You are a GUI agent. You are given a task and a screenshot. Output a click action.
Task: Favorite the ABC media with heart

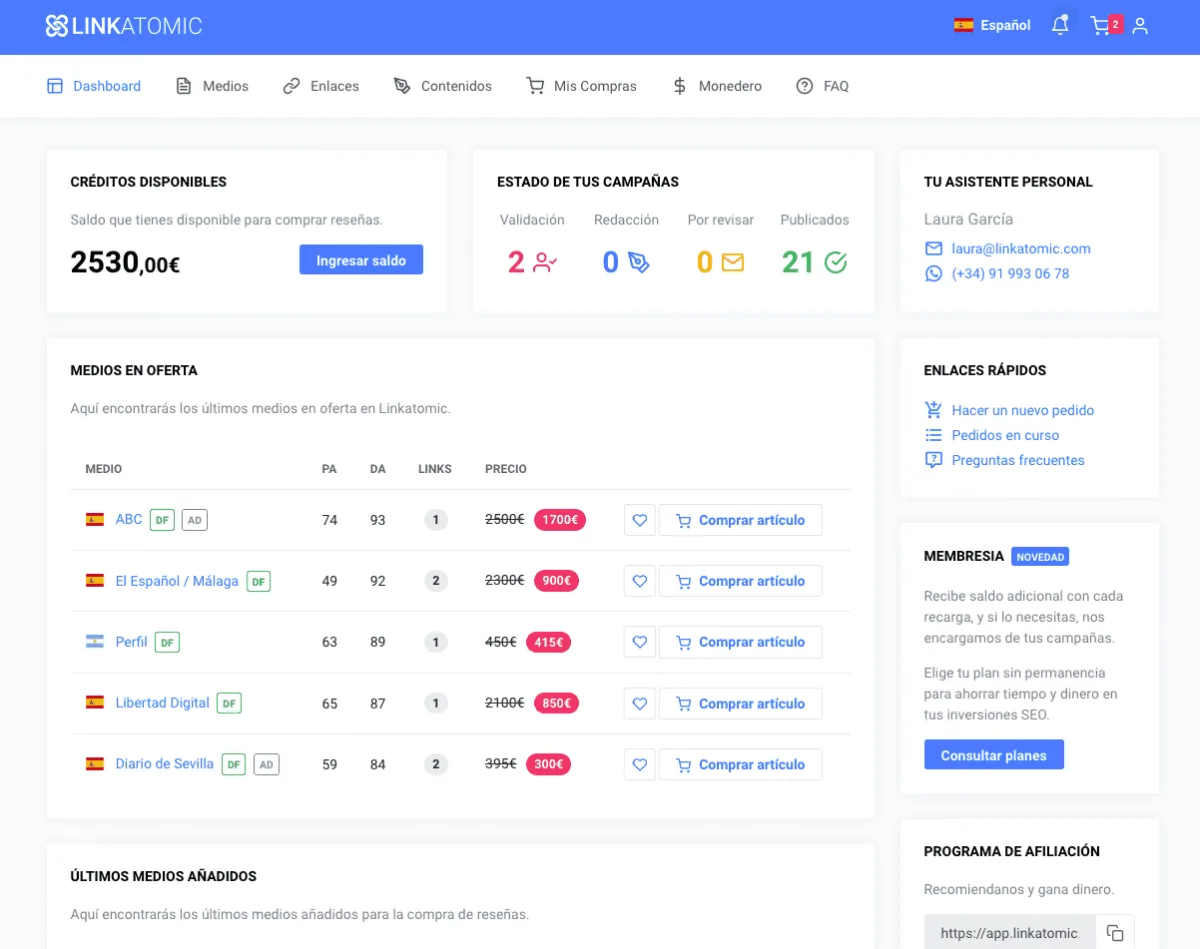coord(640,520)
